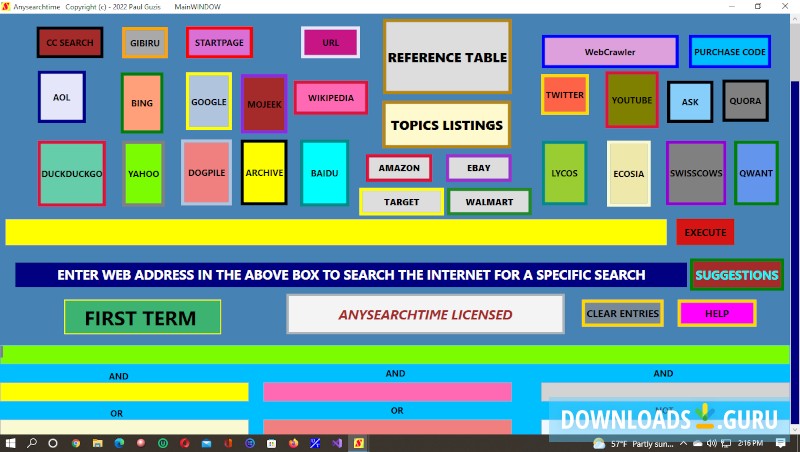
Task: Focus the pink AND term field
Action: tap(387, 392)
